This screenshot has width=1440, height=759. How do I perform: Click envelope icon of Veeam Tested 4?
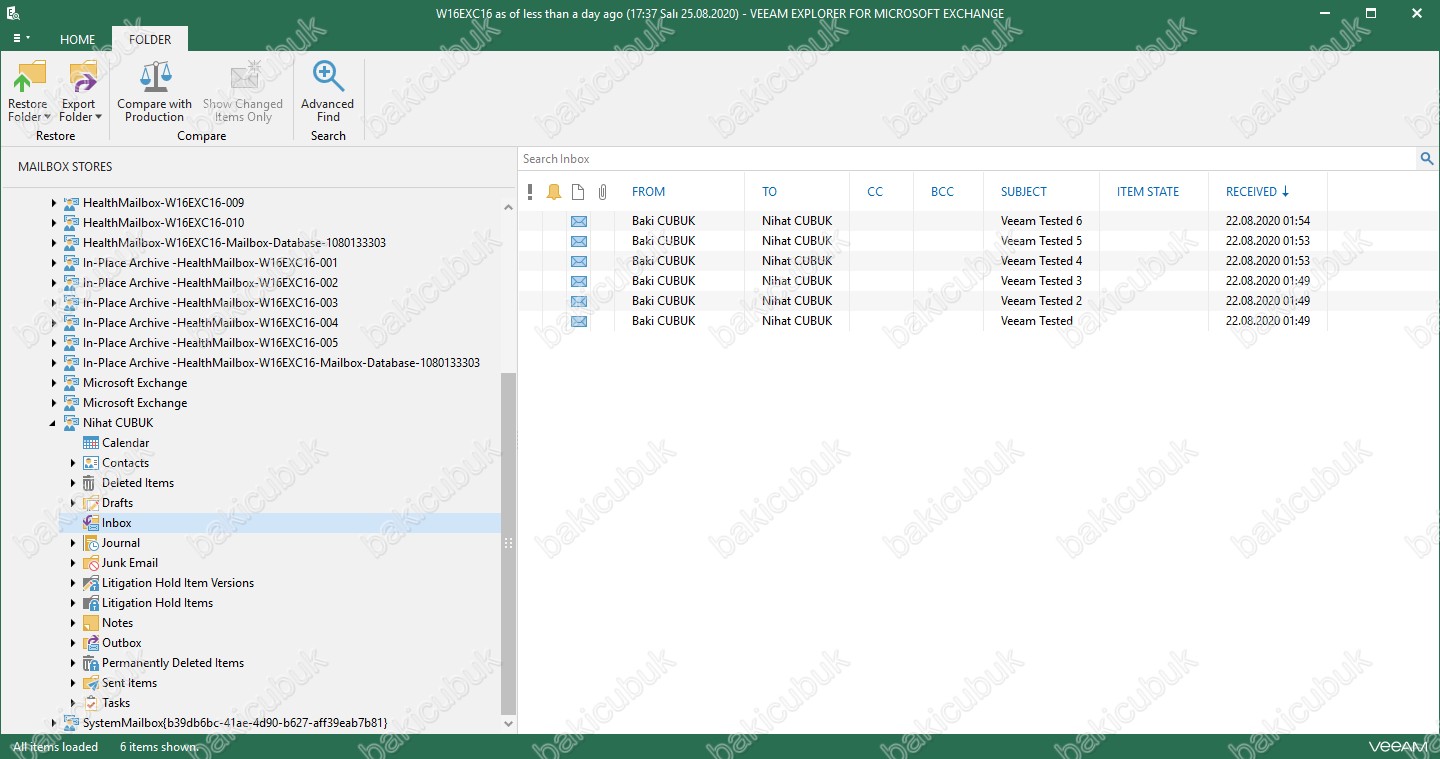pyautogui.click(x=579, y=261)
